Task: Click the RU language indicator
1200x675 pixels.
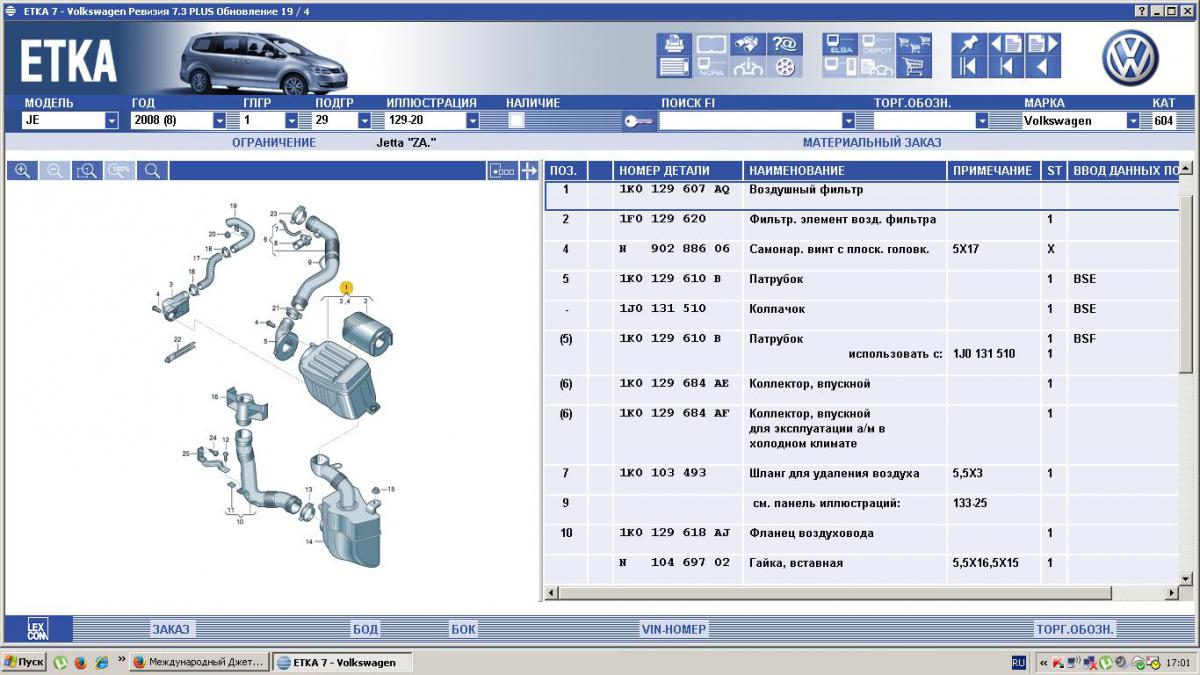Action: (x=1019, y=662)
